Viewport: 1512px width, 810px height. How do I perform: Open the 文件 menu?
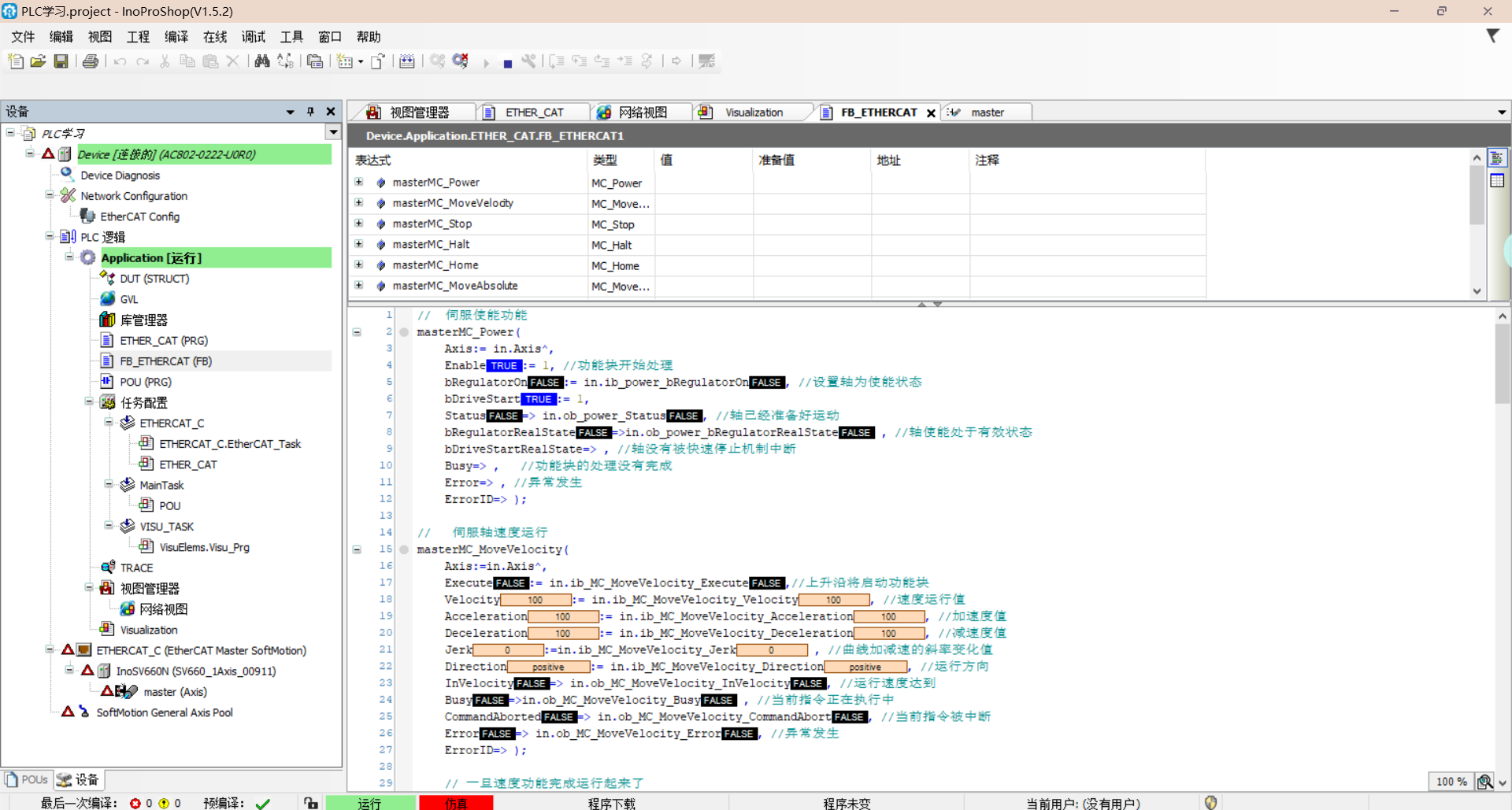coord(23,37)
